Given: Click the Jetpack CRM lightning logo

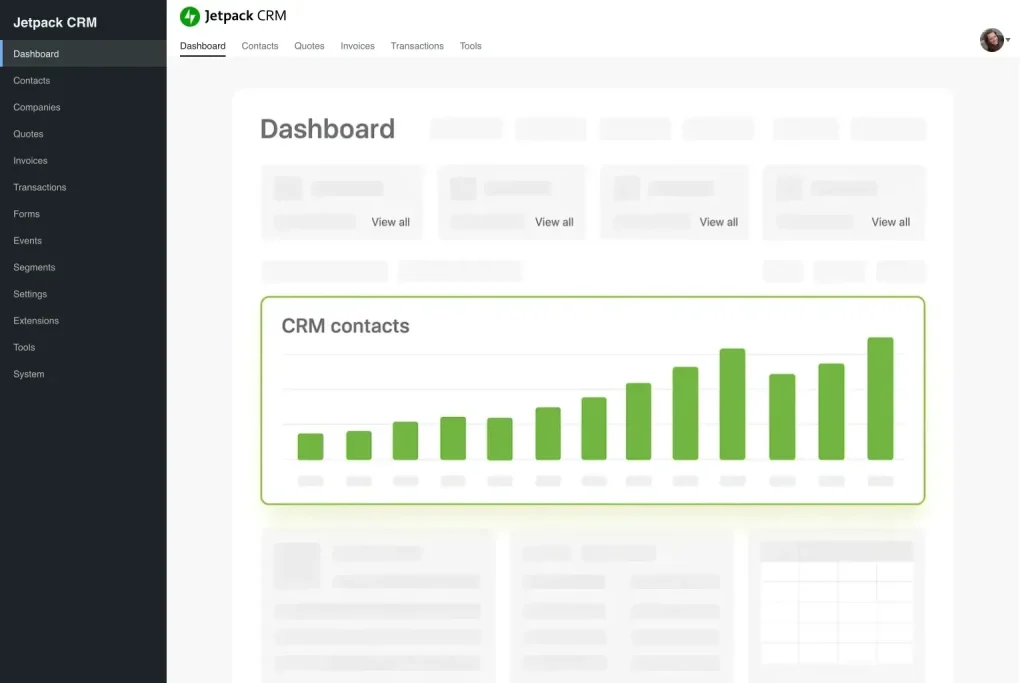Looking at the screenshot, I should click(189, 15).
